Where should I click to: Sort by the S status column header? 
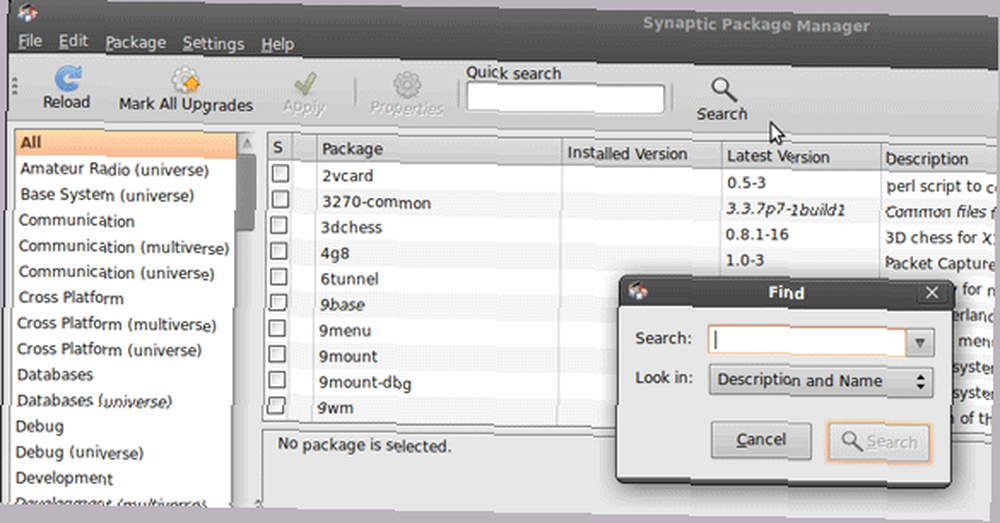279,147
